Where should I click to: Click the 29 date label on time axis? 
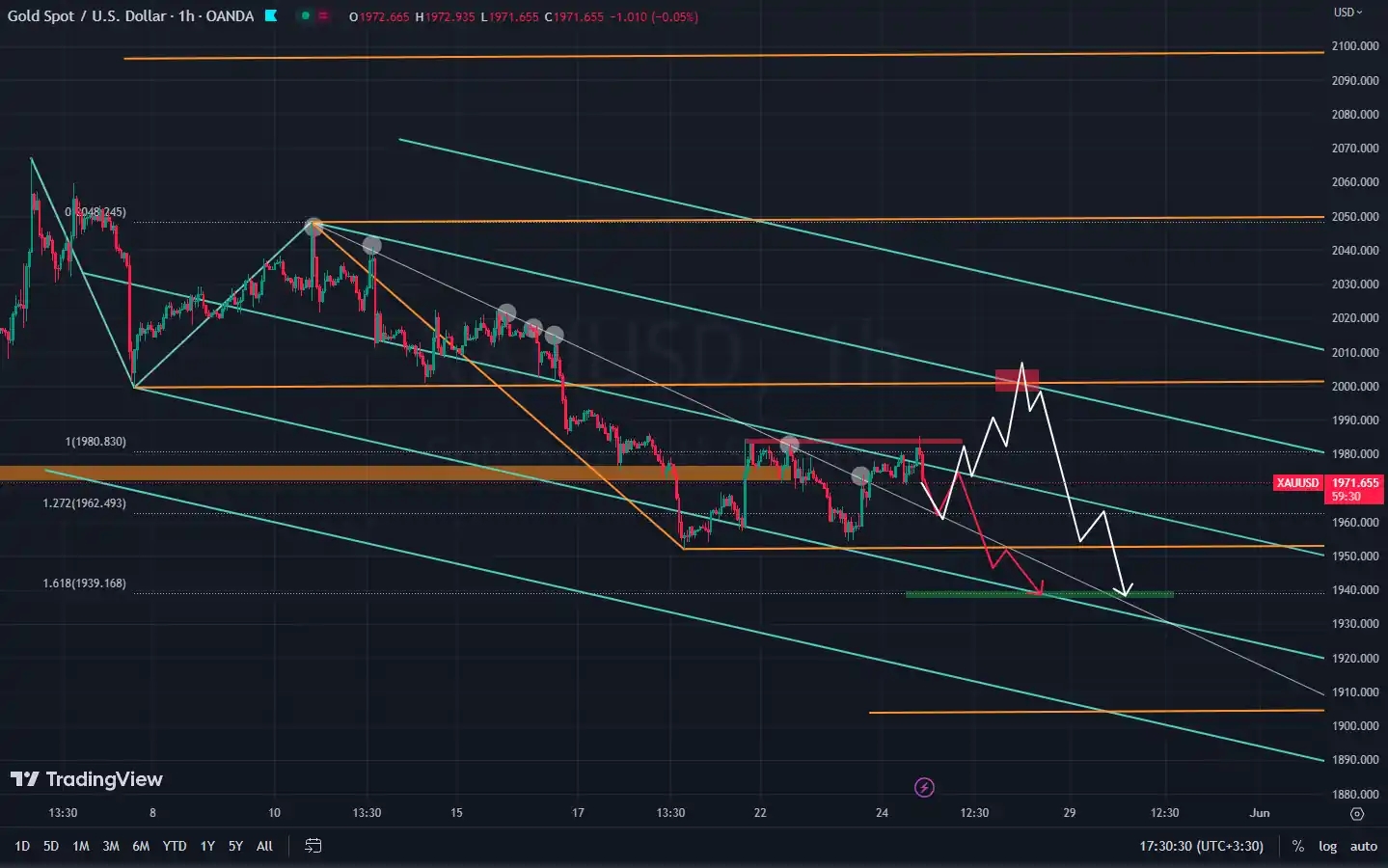(x=1069, y=813)
